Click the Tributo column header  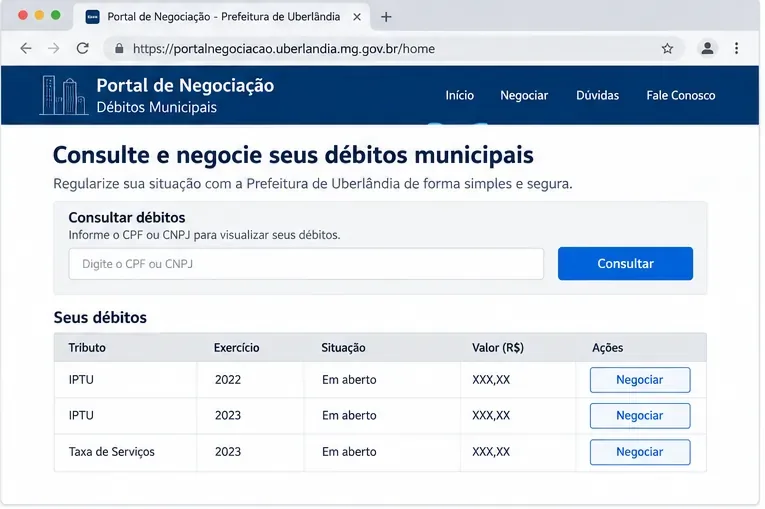(87, 347)
